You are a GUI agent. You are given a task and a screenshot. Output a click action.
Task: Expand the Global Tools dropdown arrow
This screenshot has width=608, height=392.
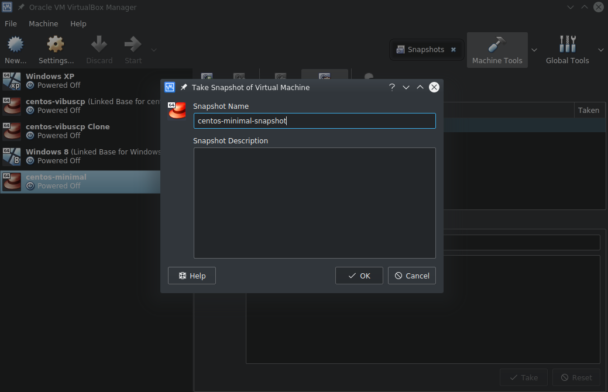point(601,50)
